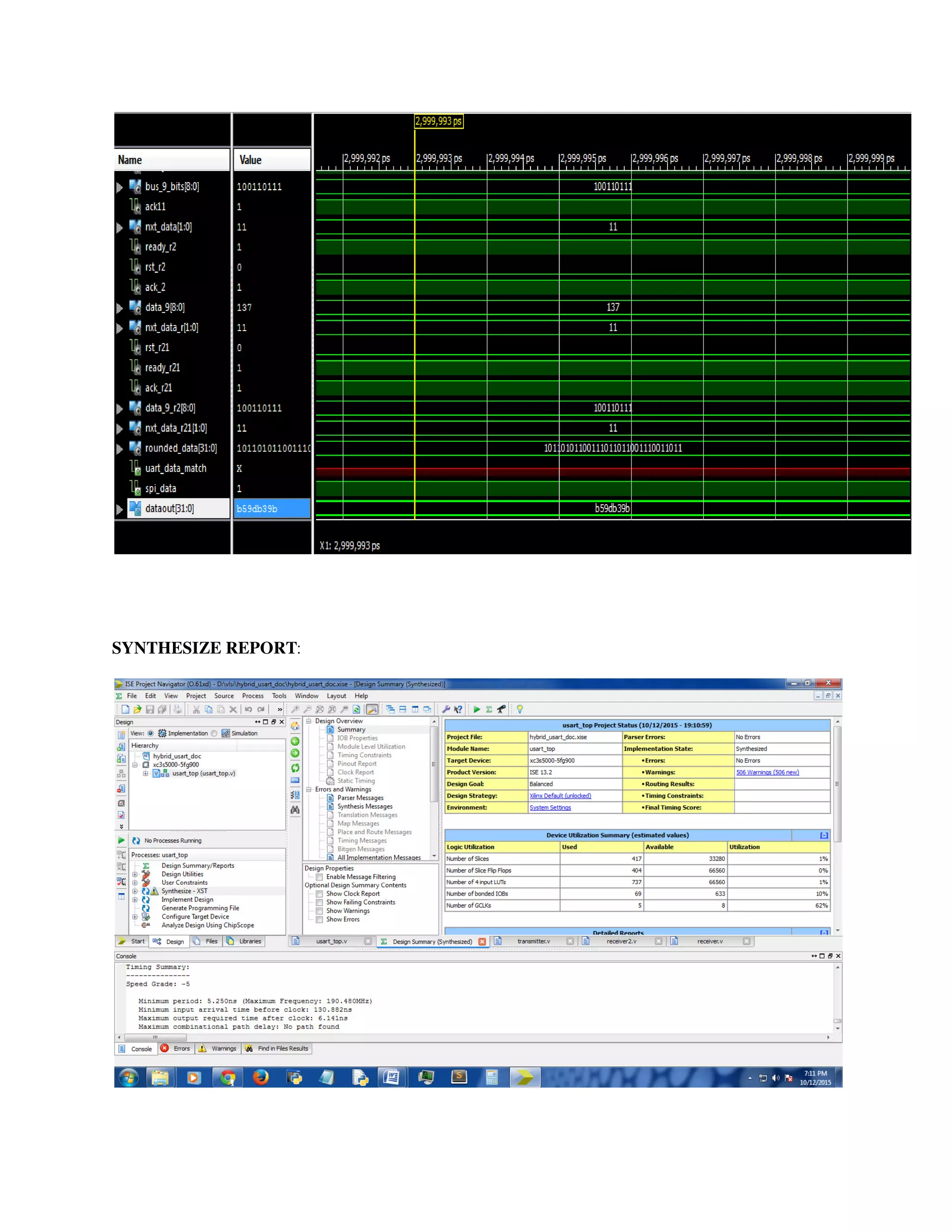Click the Cut scissors toolbar icon
Viewport: 952px width, 1232px height.
(x=196, y=709)
